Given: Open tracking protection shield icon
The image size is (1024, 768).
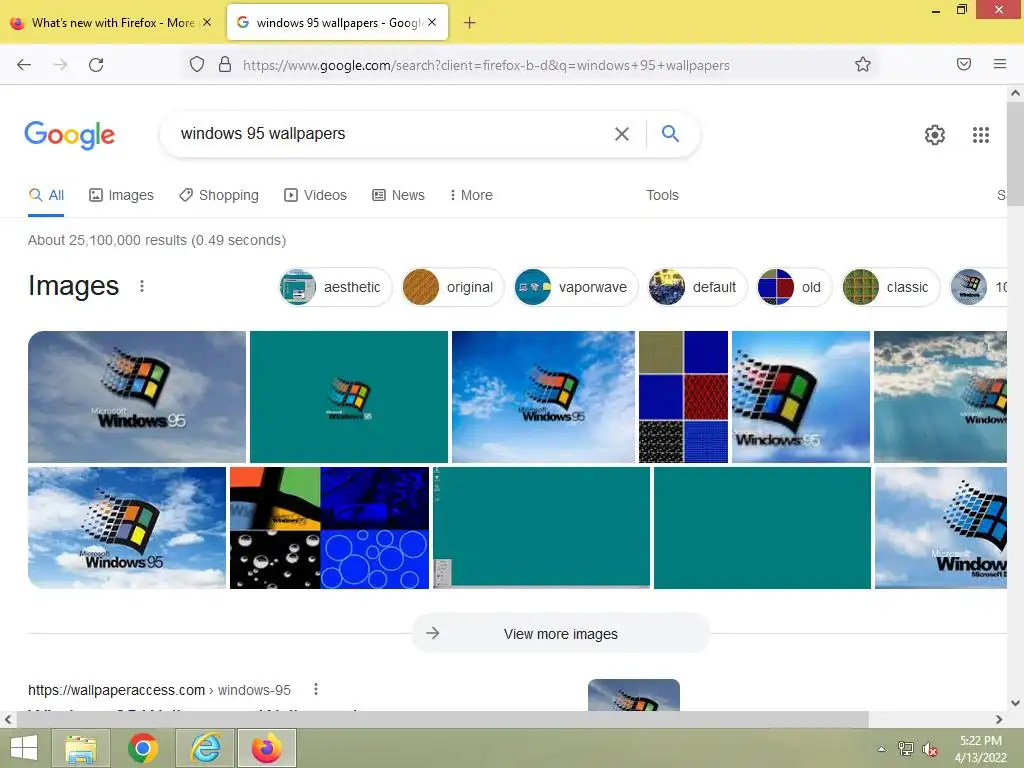Looking at the screenshot, I should click(197, 65).
